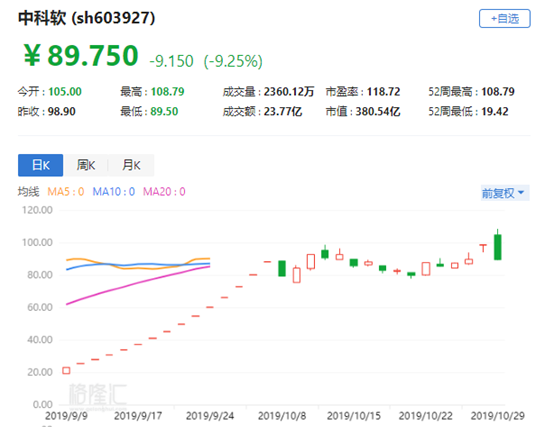
Task: Click the 市值 value 380.54亿
Action: point(378,112)
